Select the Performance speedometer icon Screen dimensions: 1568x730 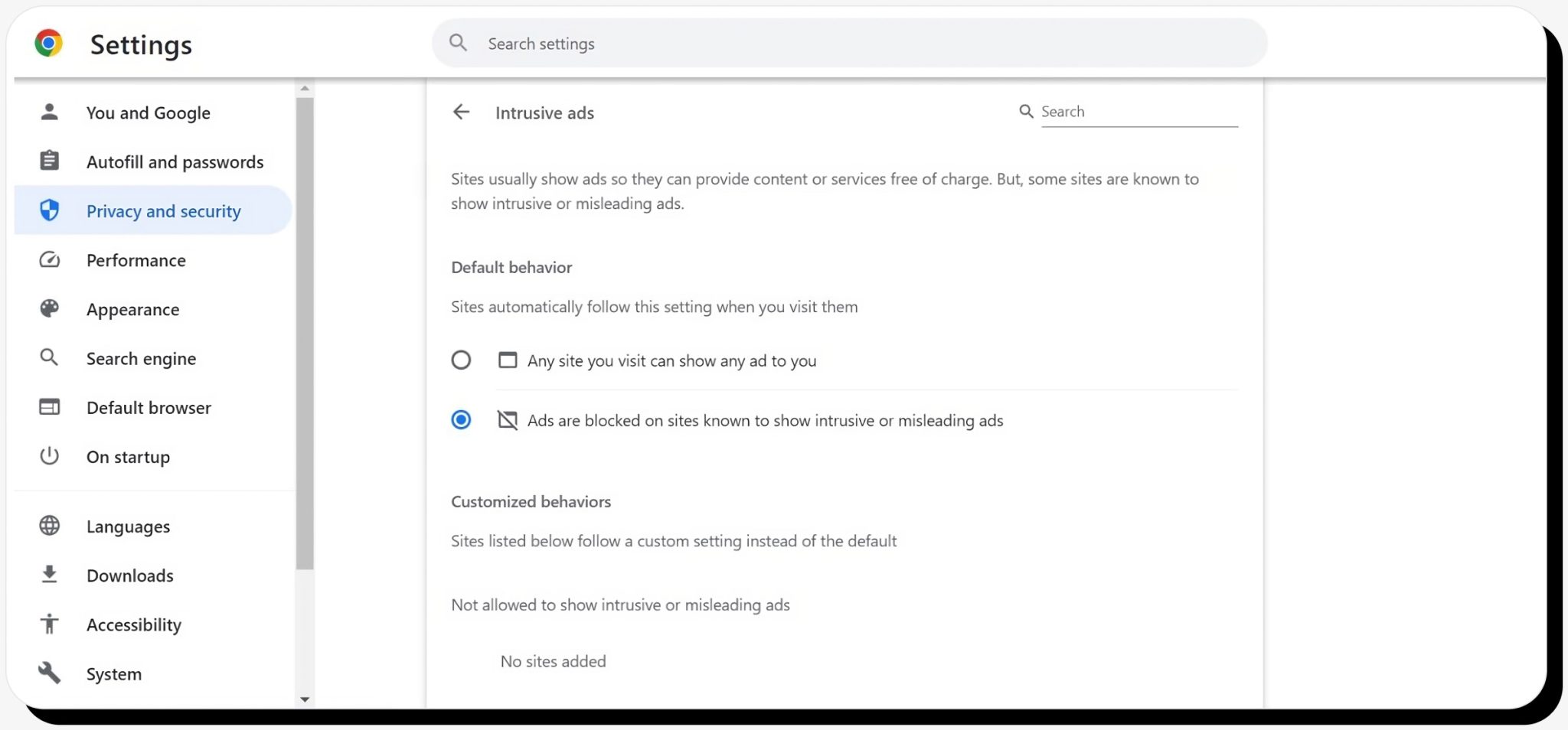pos(49,260)
